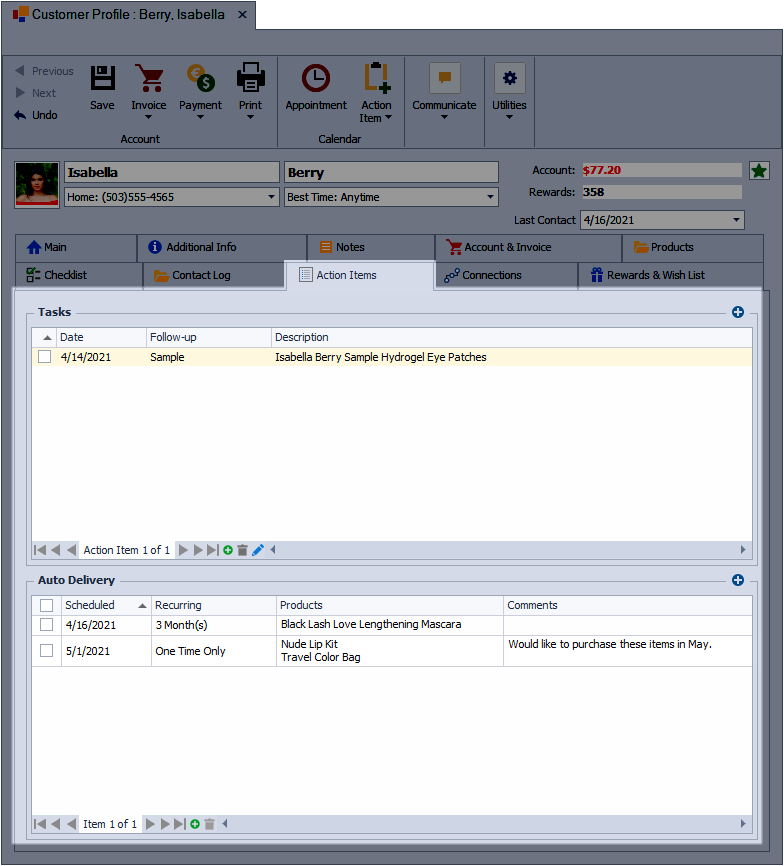
Task: Open the Invoice shopping cart icon
Action: (149, 79)
